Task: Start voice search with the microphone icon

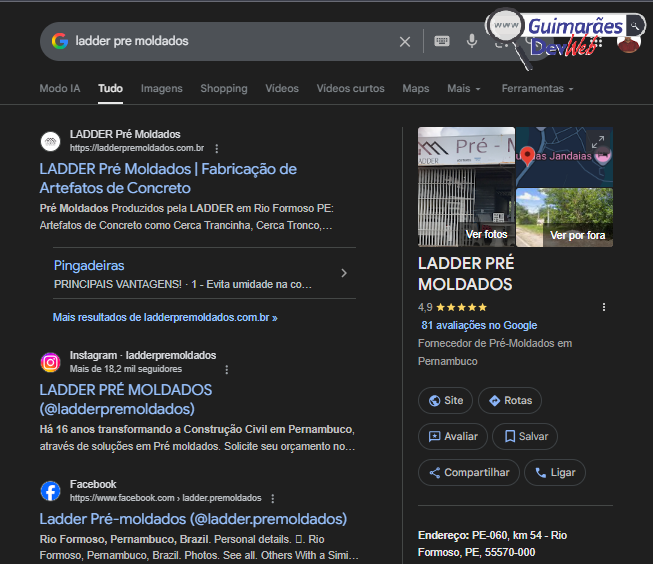Action: 472,41
